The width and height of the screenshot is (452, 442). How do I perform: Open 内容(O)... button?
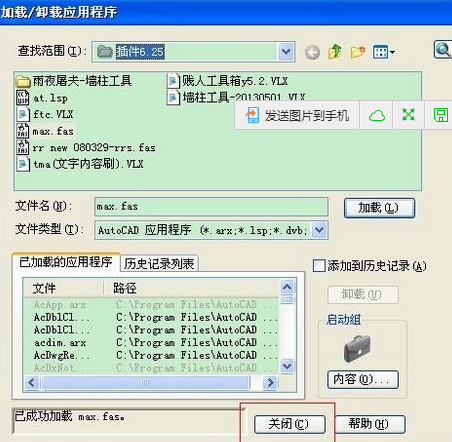tap(363, 379)
